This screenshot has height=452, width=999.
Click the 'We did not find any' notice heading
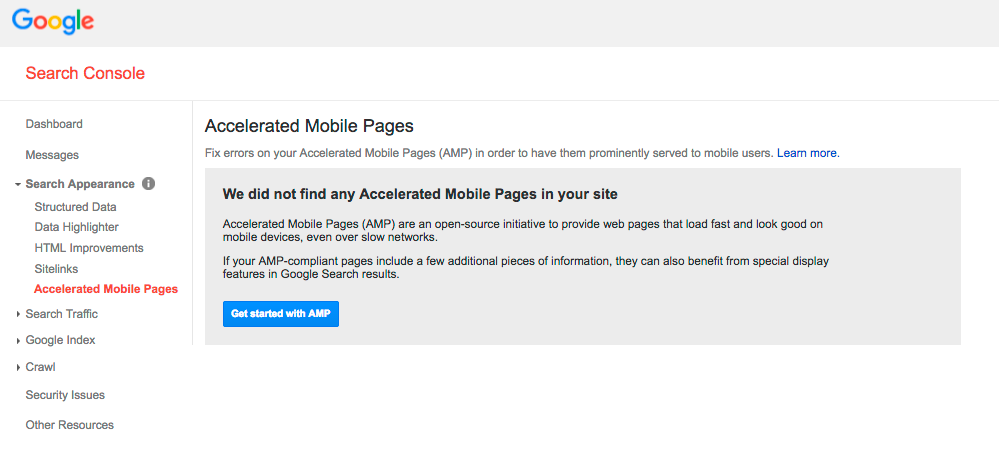click(420, 194)
